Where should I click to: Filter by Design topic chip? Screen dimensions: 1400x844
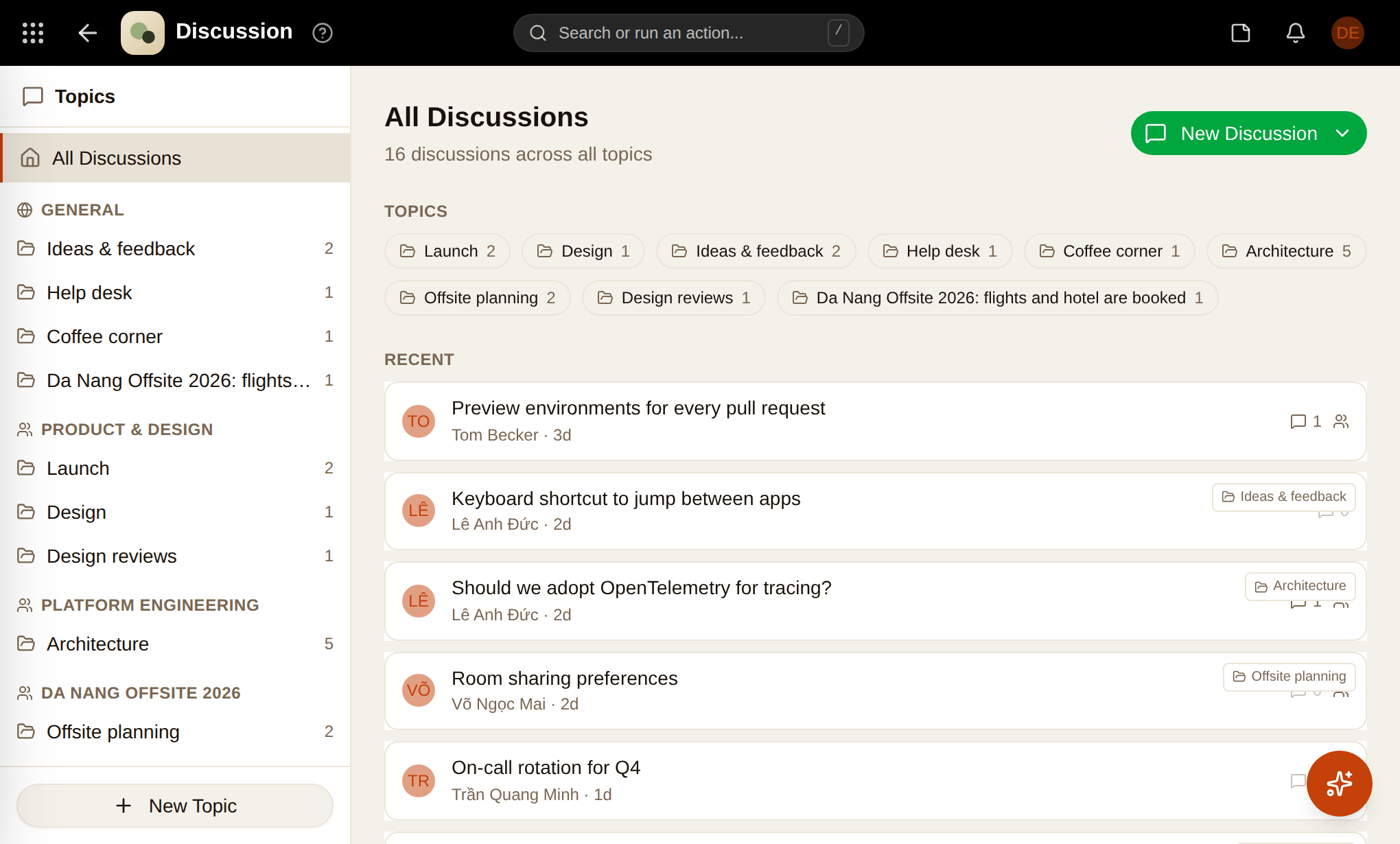tap(583, 251)
